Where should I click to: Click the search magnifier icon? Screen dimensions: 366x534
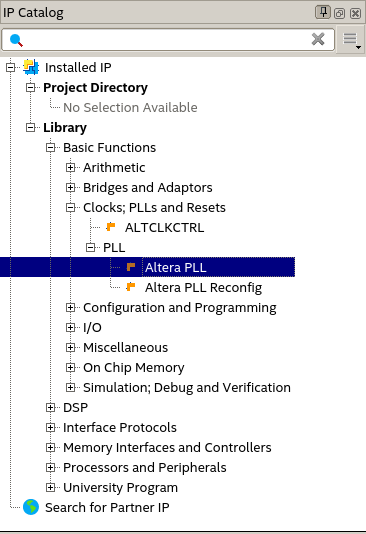[x=16, y=40]
